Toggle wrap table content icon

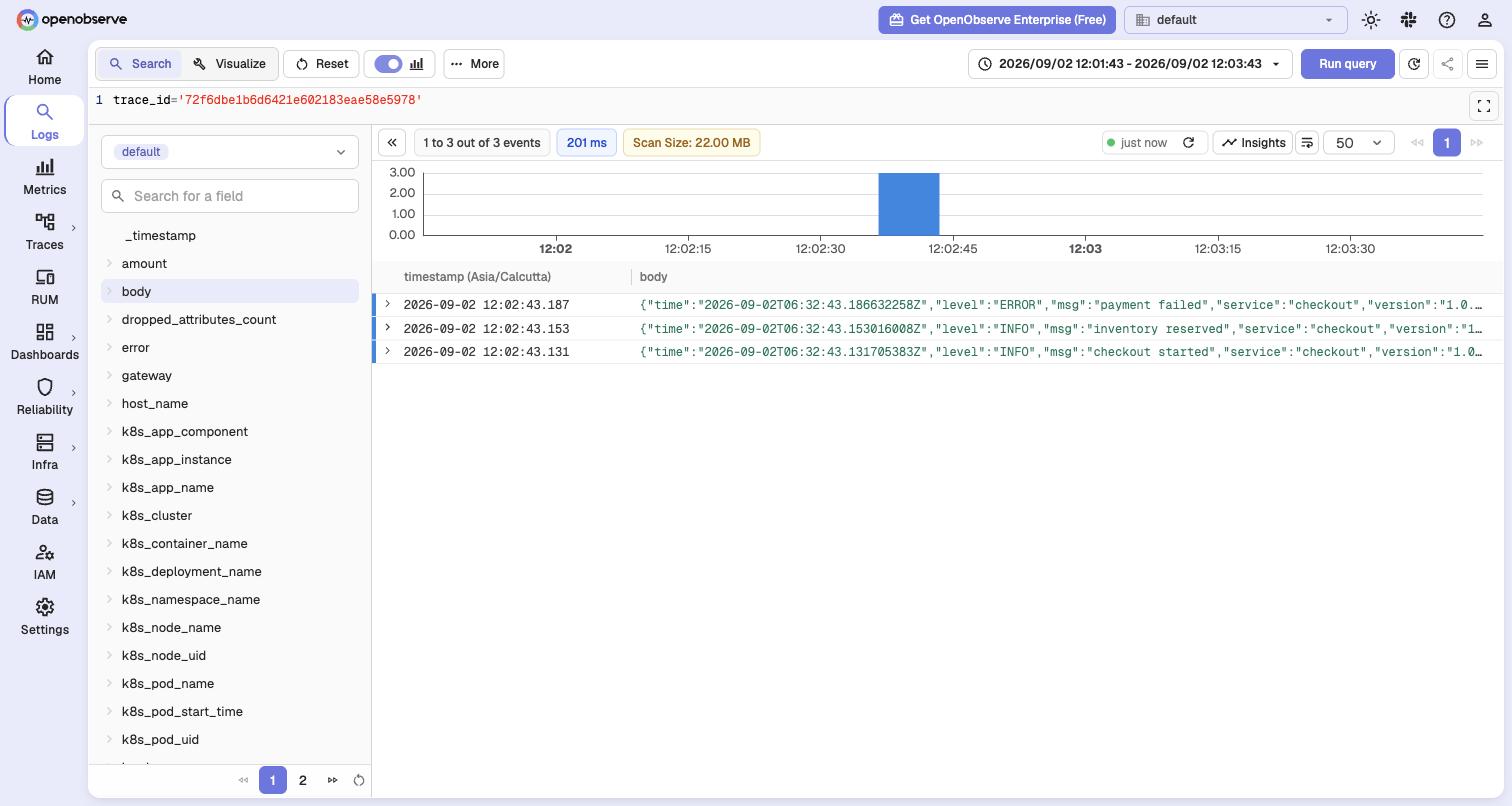[x=1307, y=143]
